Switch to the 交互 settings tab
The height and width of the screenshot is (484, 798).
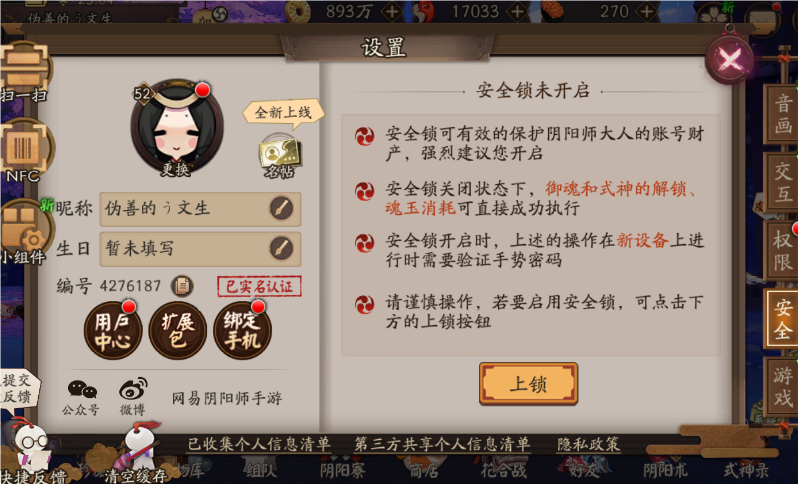(782, 182)
